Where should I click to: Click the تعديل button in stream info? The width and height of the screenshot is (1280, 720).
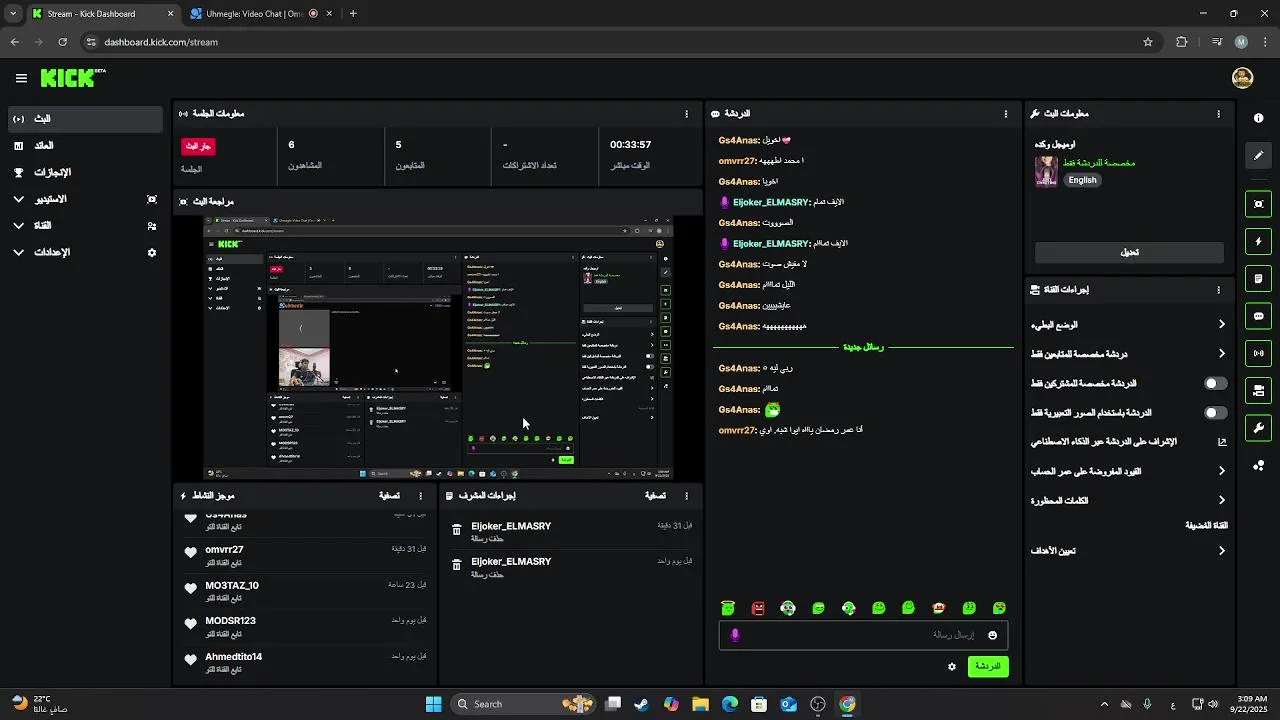coord(1129,252)
